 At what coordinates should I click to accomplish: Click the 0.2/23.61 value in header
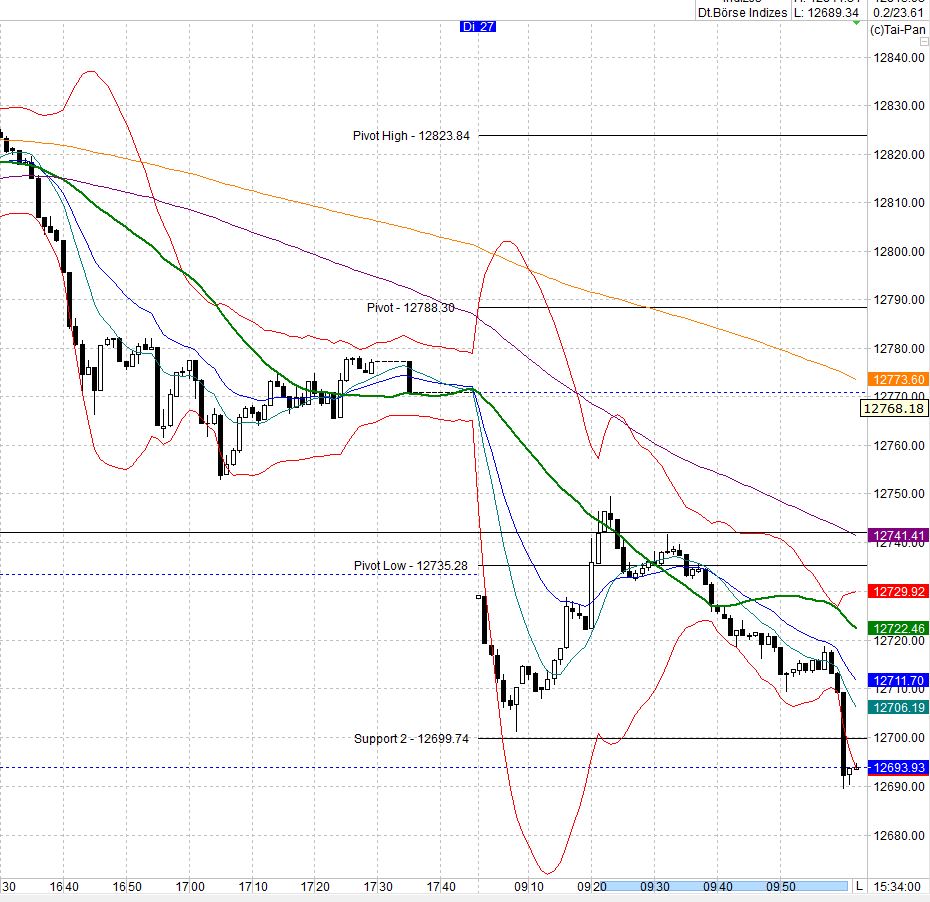tap(899, 12)
